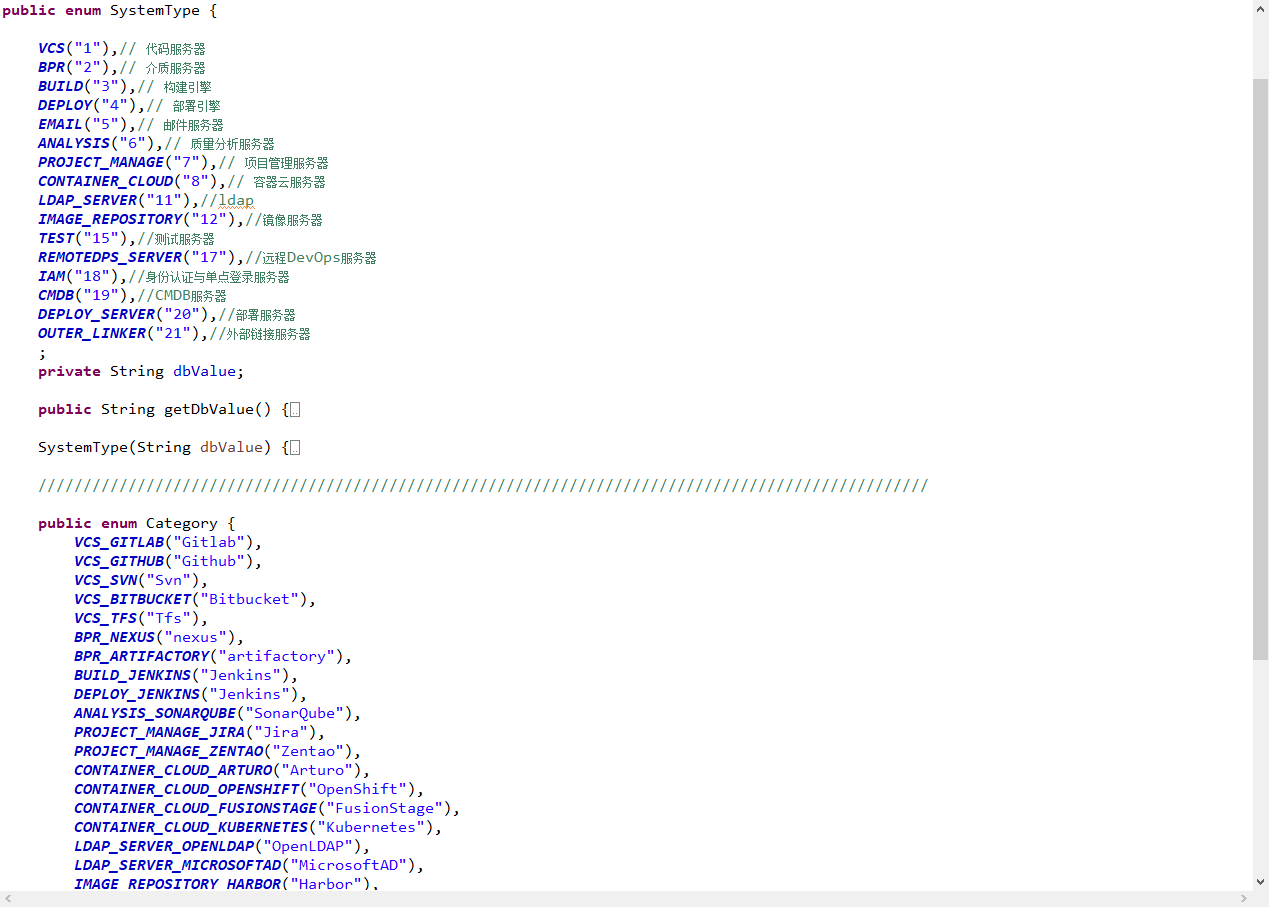Image resolution: width=1269 pixels, height=907 pixels.
Task: Expand the folded getDbValue() method body
Action: click(294, 410)
